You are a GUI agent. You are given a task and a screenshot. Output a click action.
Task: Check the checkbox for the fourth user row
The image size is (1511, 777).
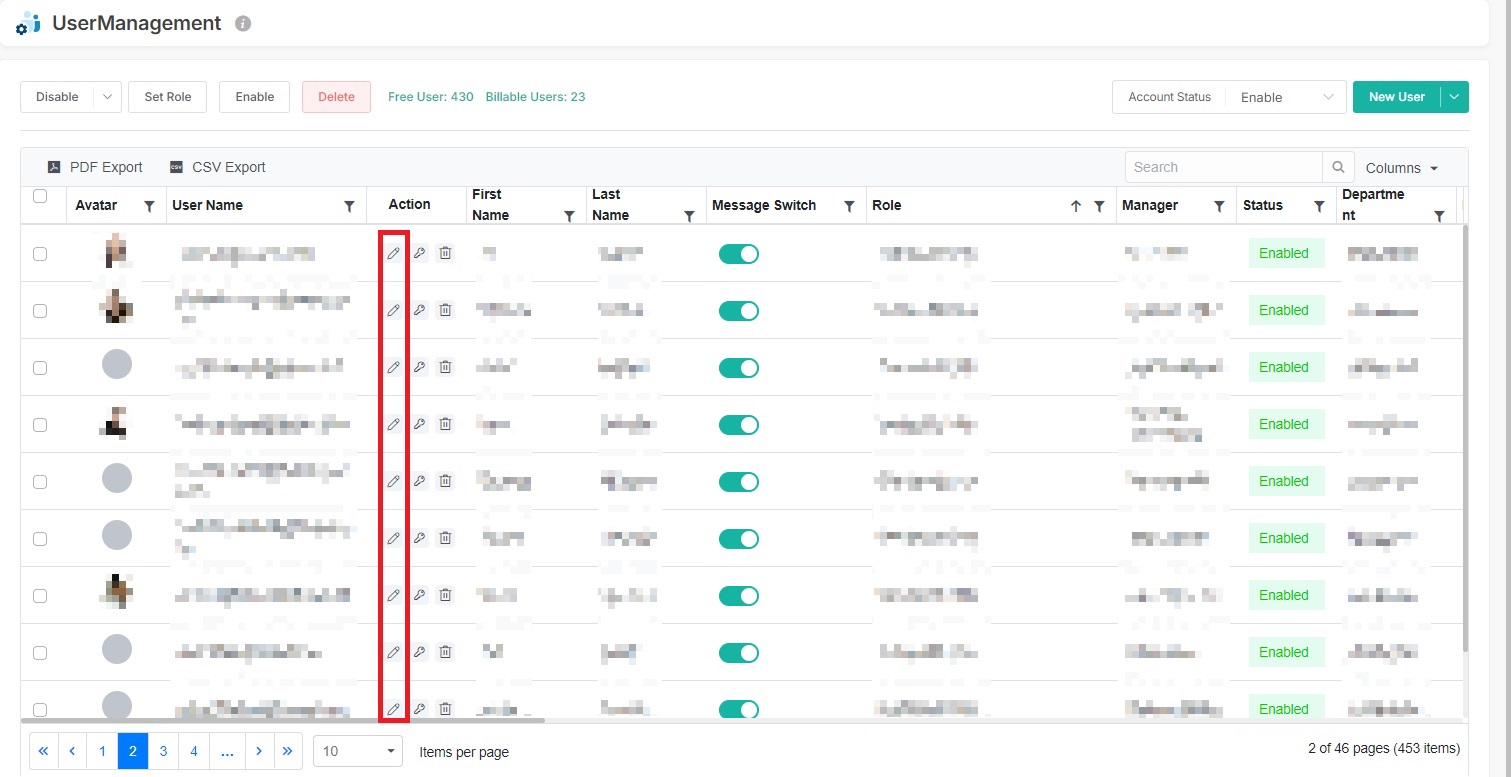(x=40, y=424)
